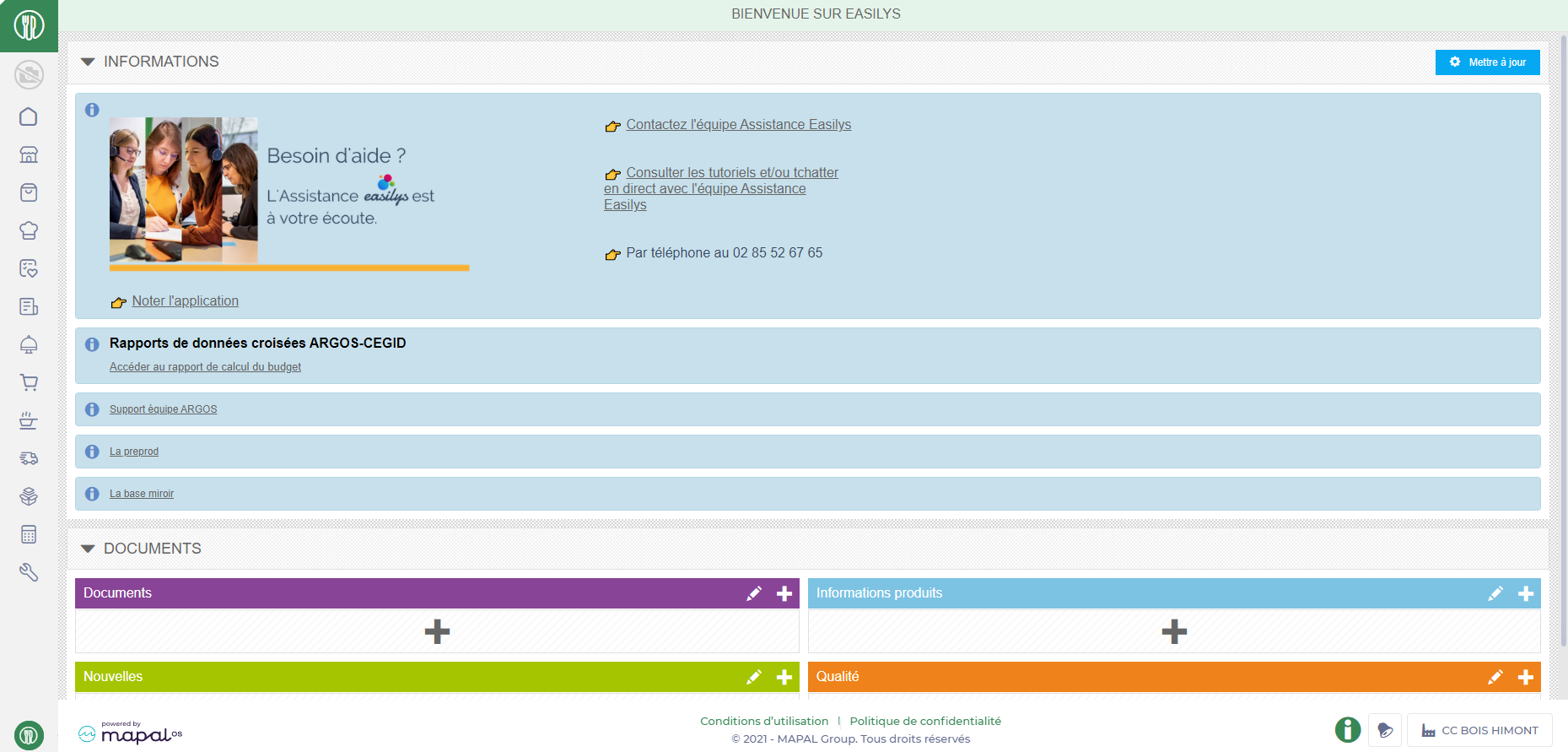Open the document sheet icon in sidebar
The image size is (1568, 752).
tap(29, 306)
